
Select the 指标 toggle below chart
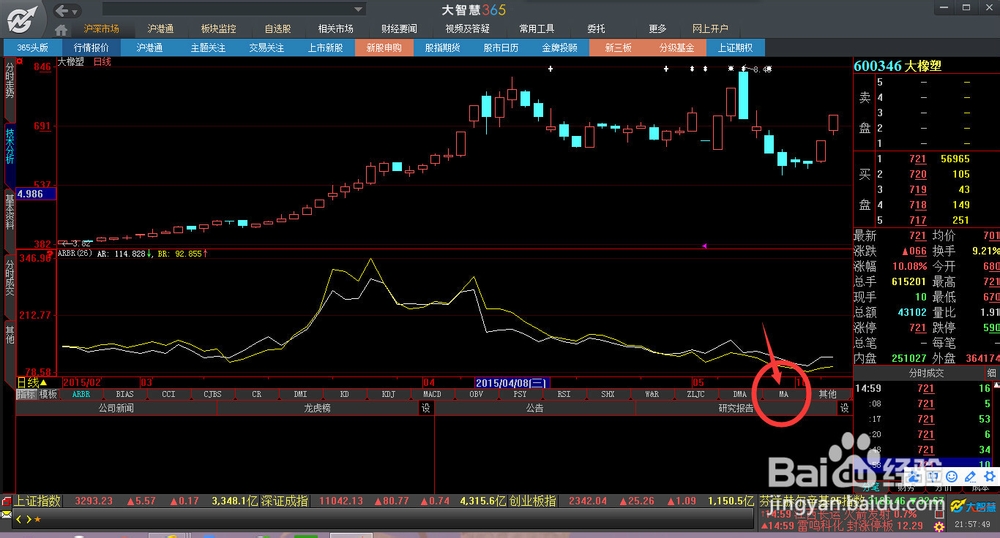pos(26,395)
